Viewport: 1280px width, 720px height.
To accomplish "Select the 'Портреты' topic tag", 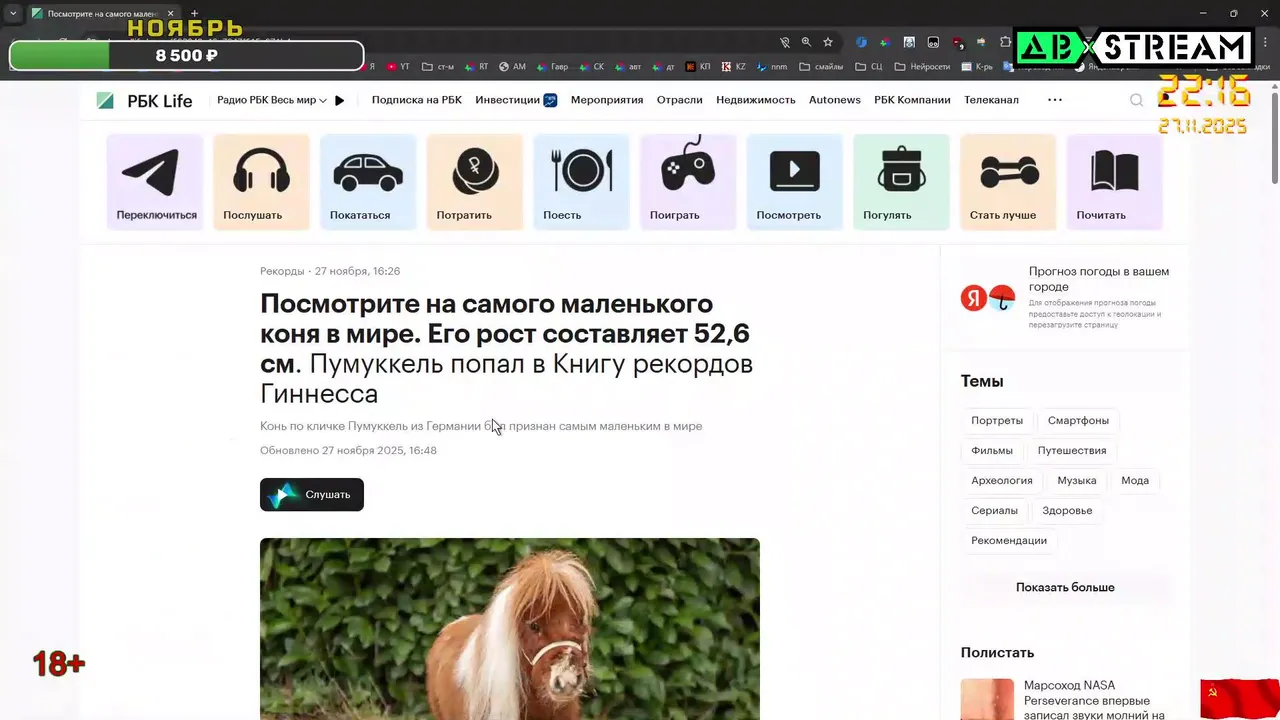I will (997, 420).
